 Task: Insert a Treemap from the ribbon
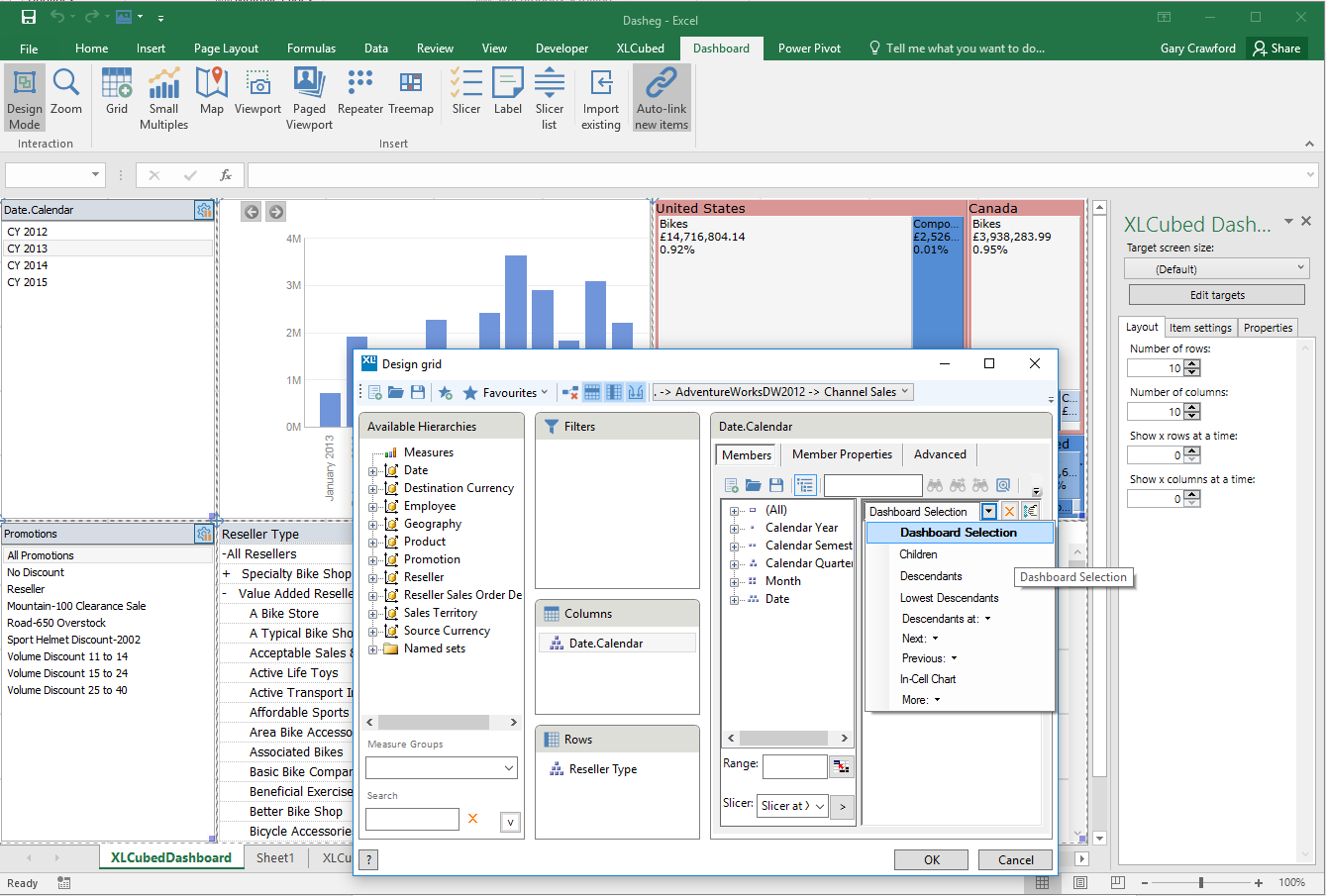411,92
